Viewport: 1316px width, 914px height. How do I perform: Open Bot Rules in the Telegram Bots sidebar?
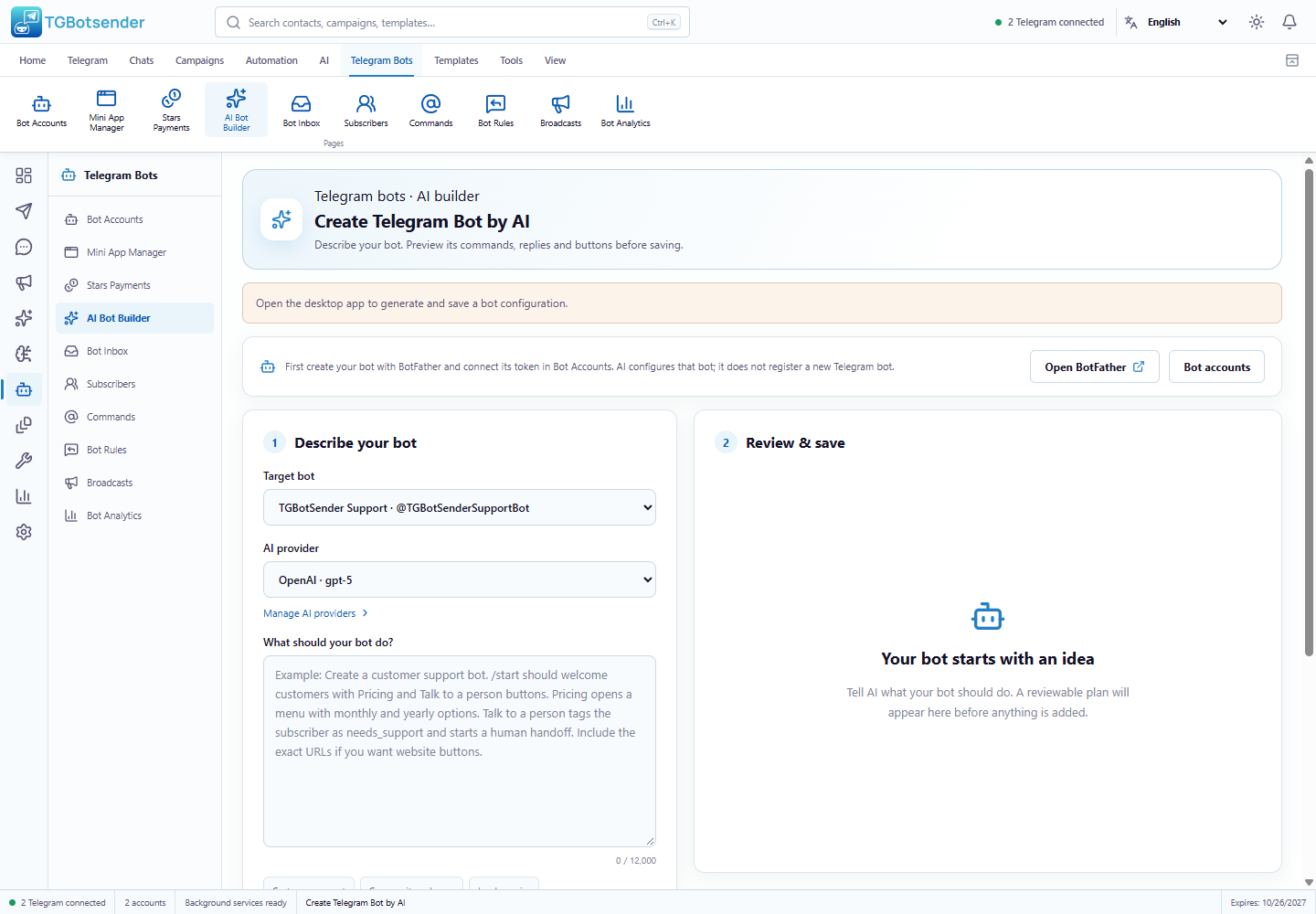point(134,450)
